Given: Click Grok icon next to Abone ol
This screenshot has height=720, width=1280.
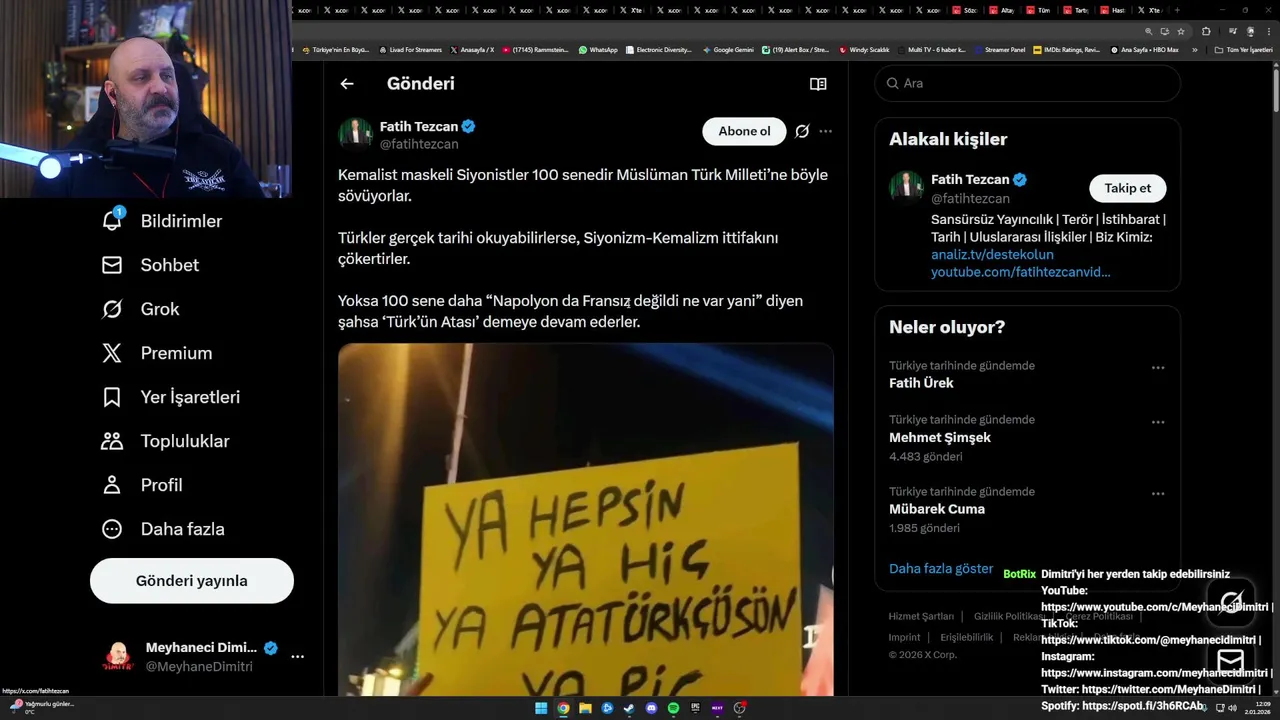Looking at the screenshot, I should (x=802, y=131).
